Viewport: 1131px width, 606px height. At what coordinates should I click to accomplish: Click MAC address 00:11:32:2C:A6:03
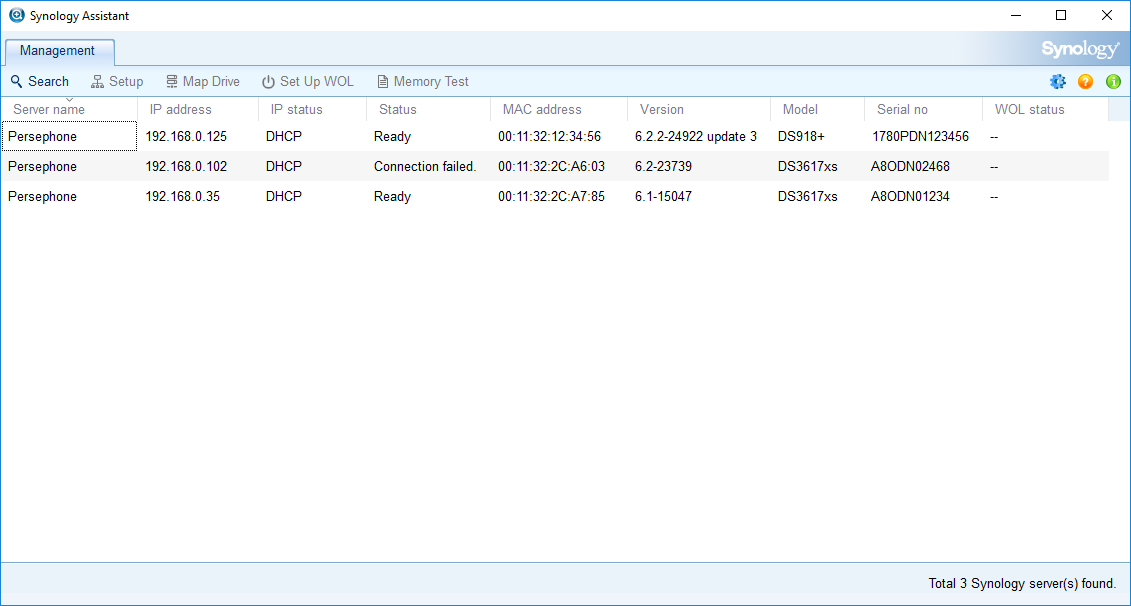click(551, 167)
